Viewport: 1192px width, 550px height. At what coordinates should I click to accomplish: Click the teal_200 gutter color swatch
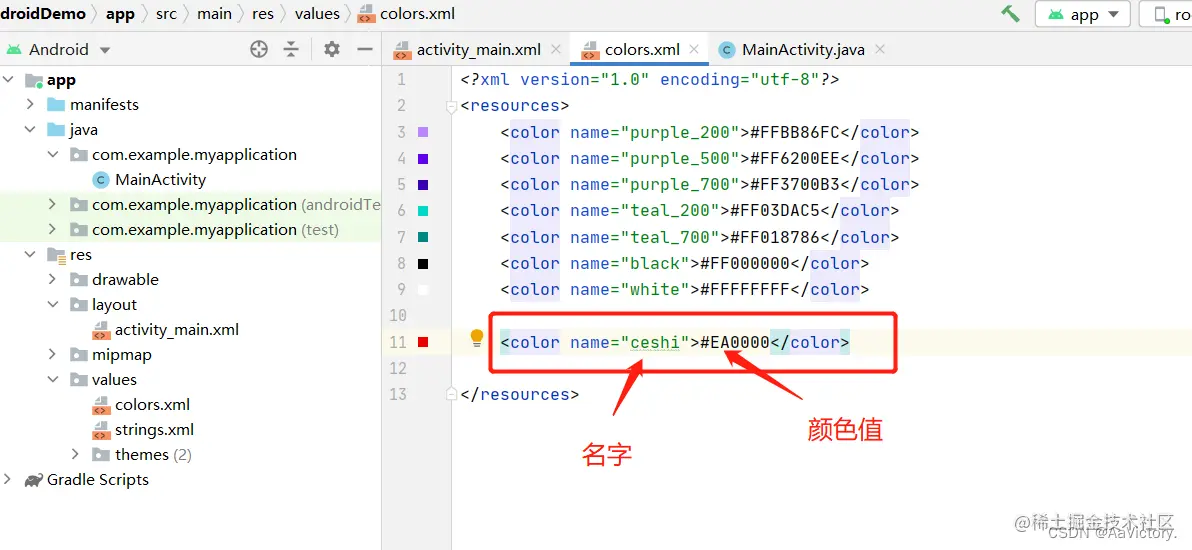pyautogui.click(x=423, y=211)
